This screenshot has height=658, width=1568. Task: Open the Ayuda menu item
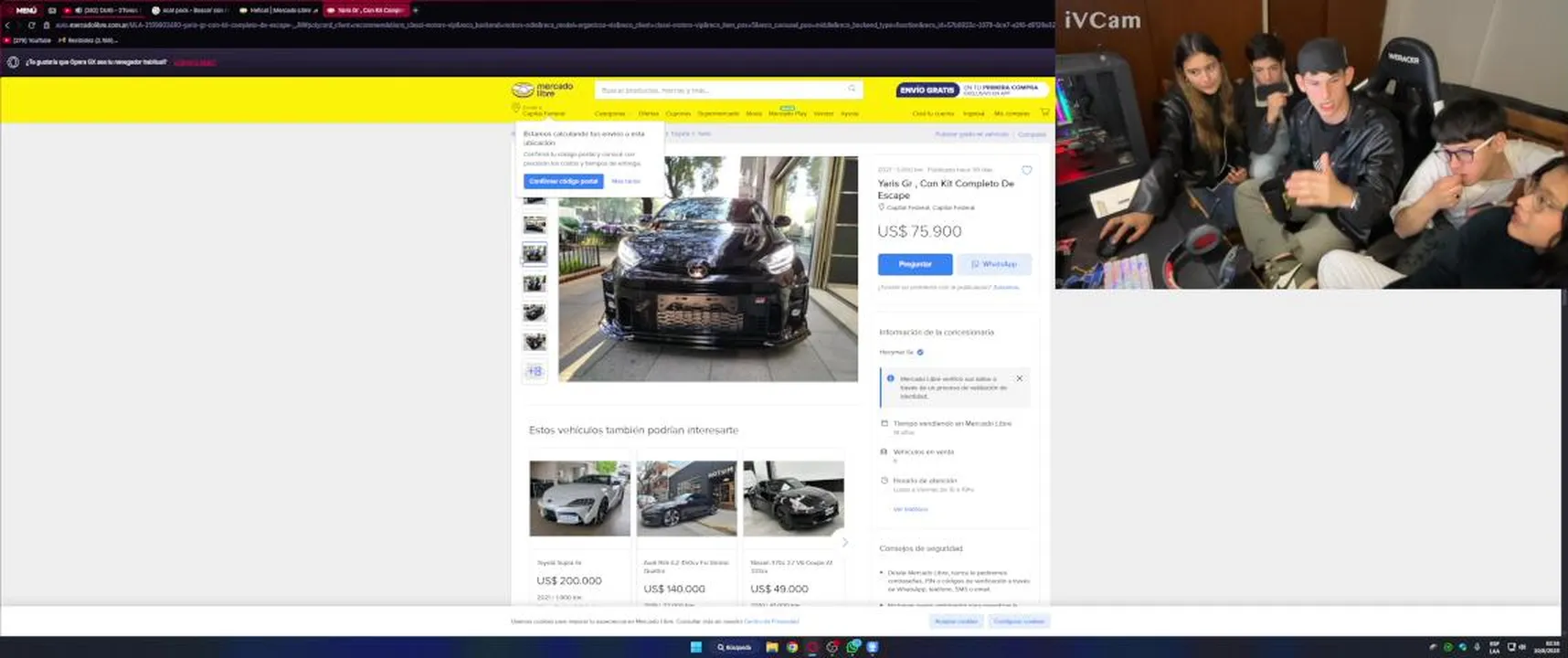click(x=850, y=113)
